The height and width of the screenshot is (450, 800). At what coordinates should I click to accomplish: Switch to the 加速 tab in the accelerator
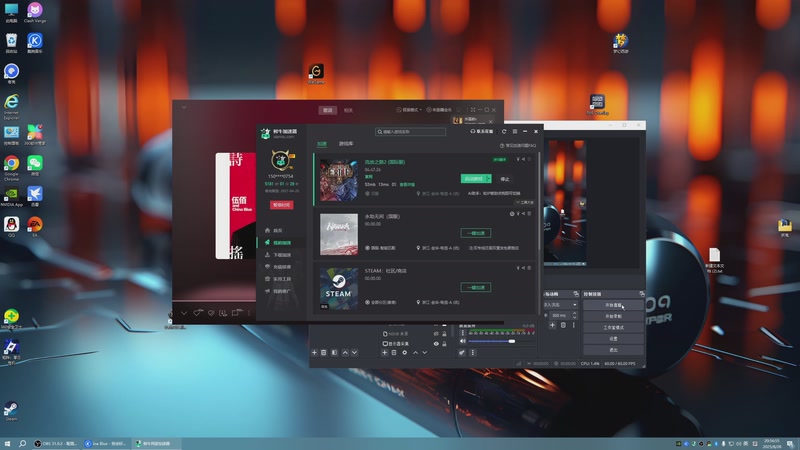tap(322, 144)
